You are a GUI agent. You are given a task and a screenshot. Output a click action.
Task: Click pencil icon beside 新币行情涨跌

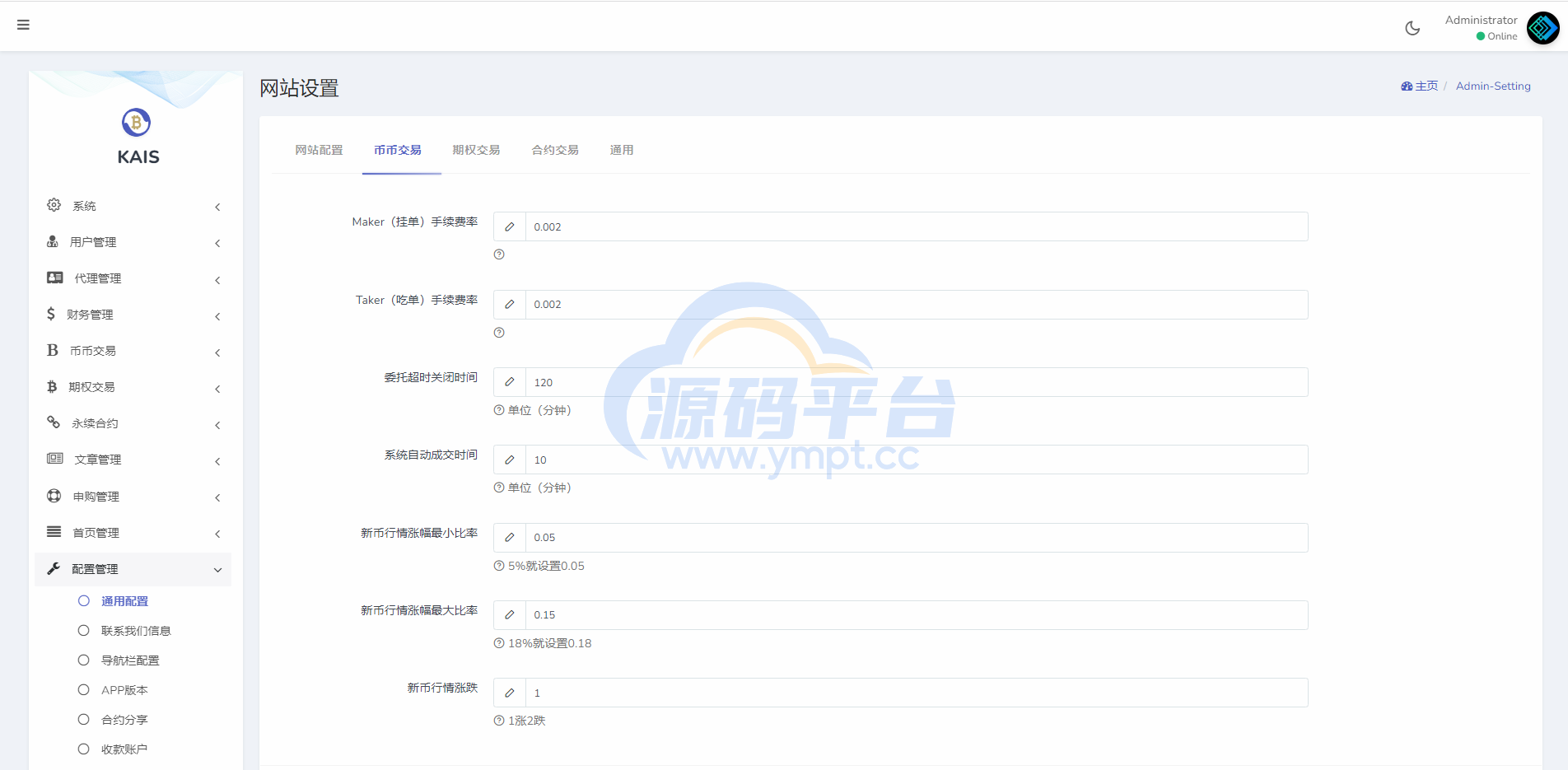pos(510,693)
